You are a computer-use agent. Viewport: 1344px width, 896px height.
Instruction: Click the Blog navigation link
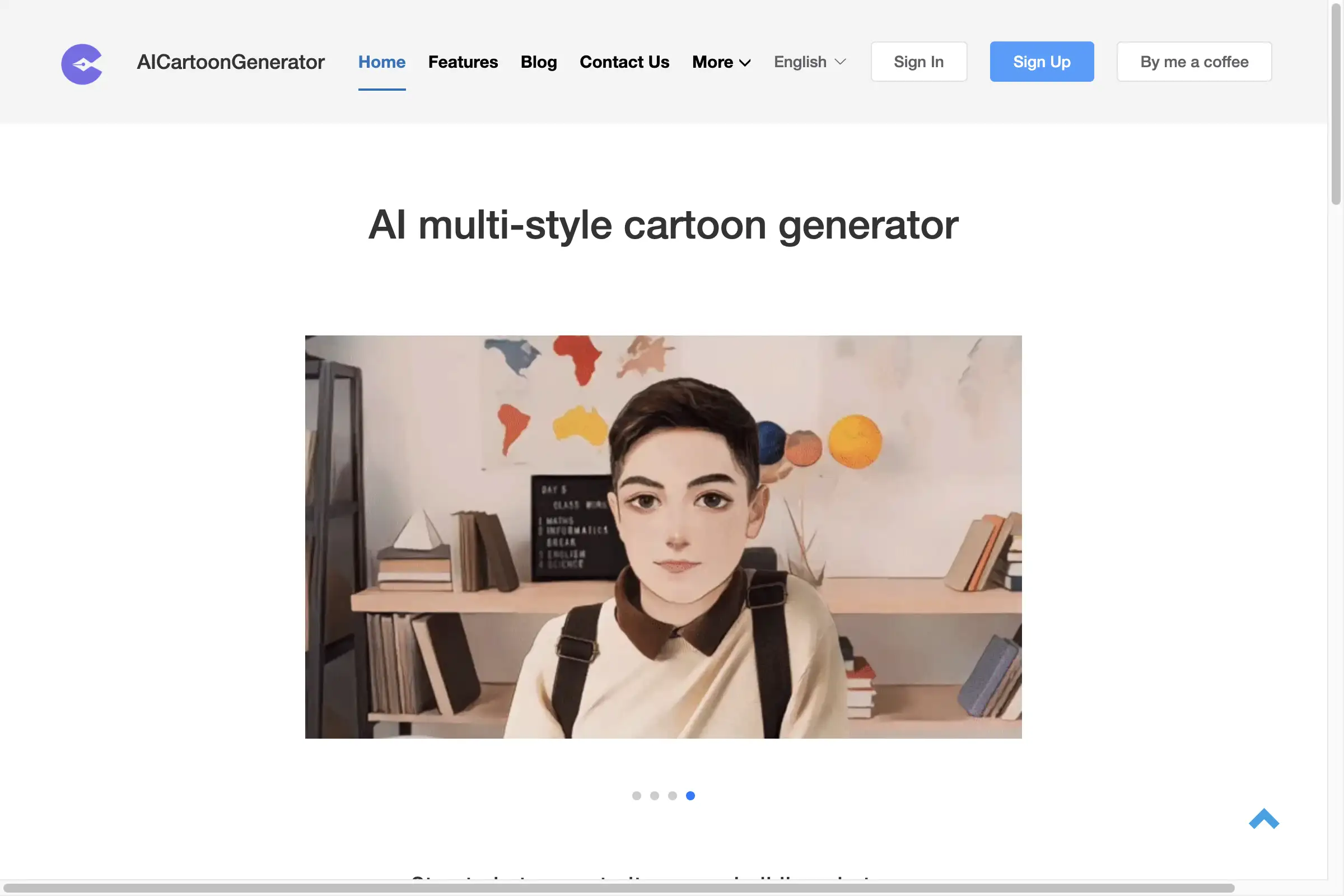point(538,61)
